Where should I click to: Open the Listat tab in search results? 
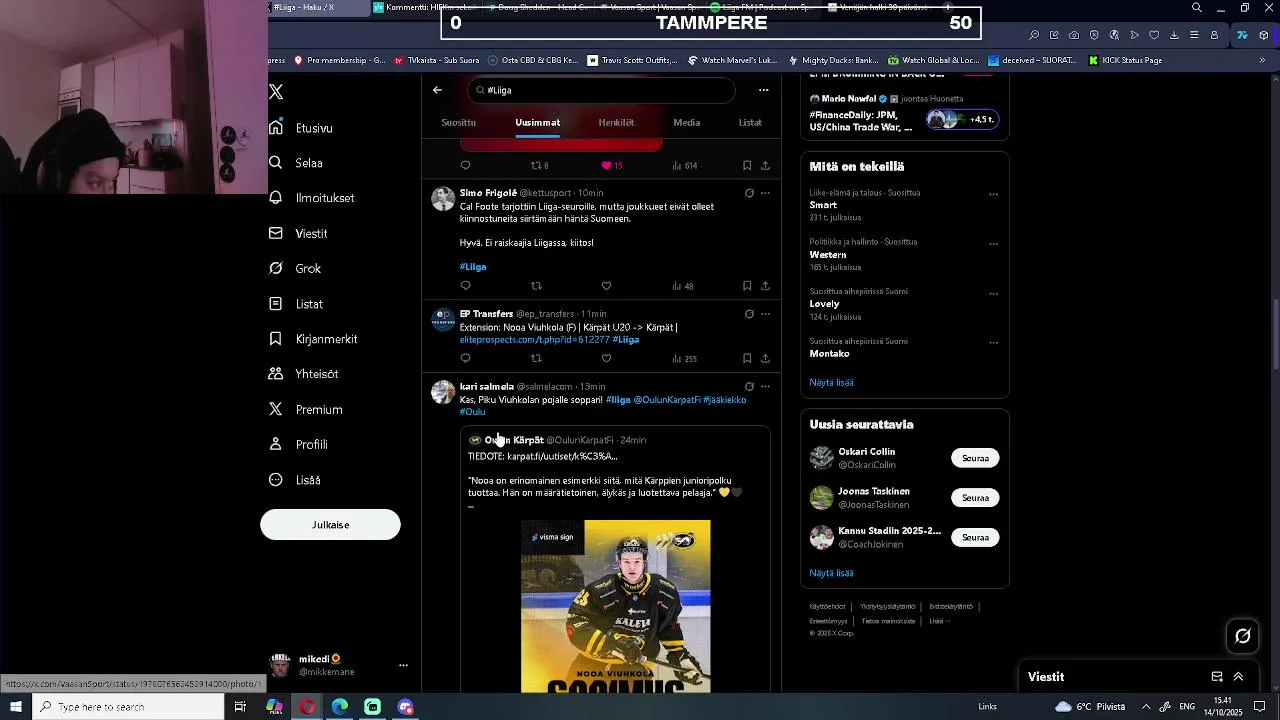750,122
